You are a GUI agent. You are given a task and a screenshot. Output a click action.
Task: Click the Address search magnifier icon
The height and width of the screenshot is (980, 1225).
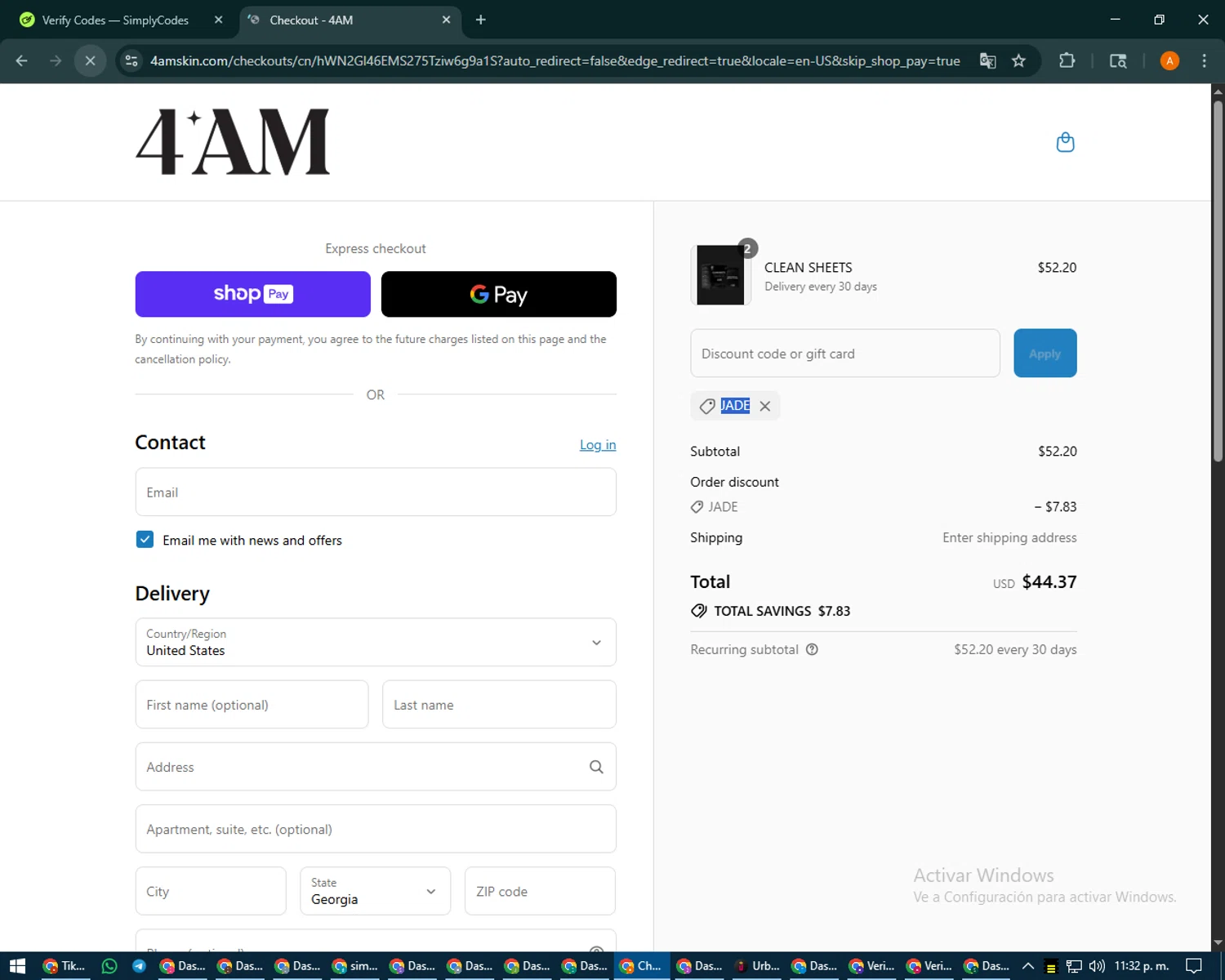point(596,767)
